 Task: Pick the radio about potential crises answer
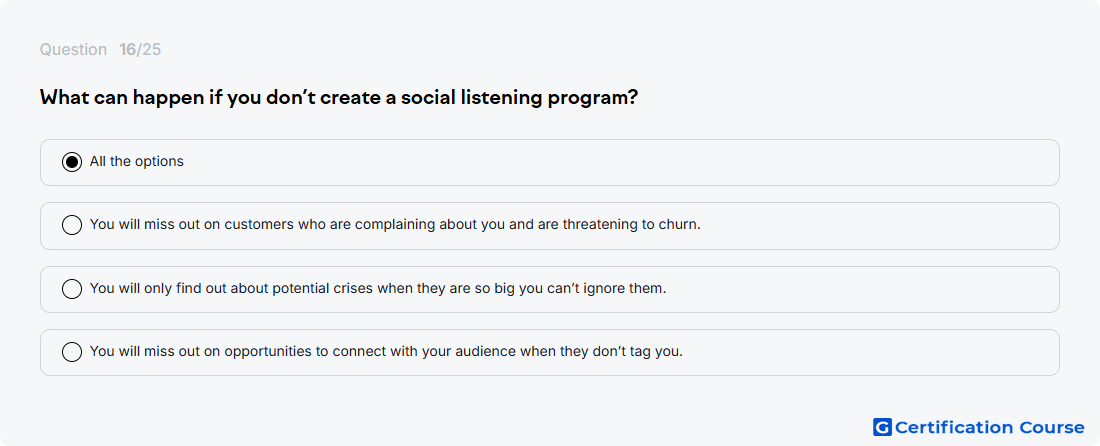[x=72, y=289]
